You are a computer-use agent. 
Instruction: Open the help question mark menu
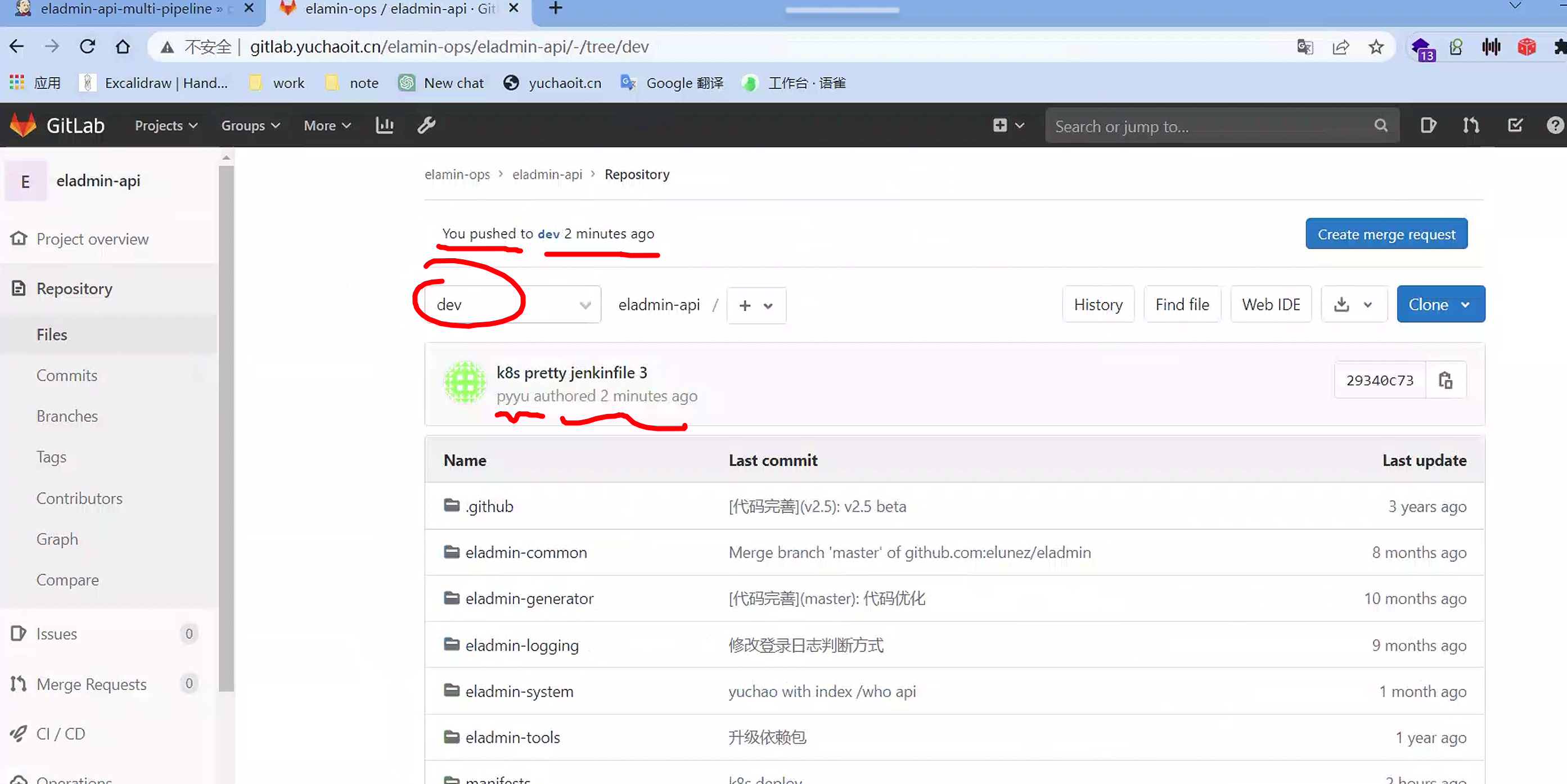tap(1554, 125)
